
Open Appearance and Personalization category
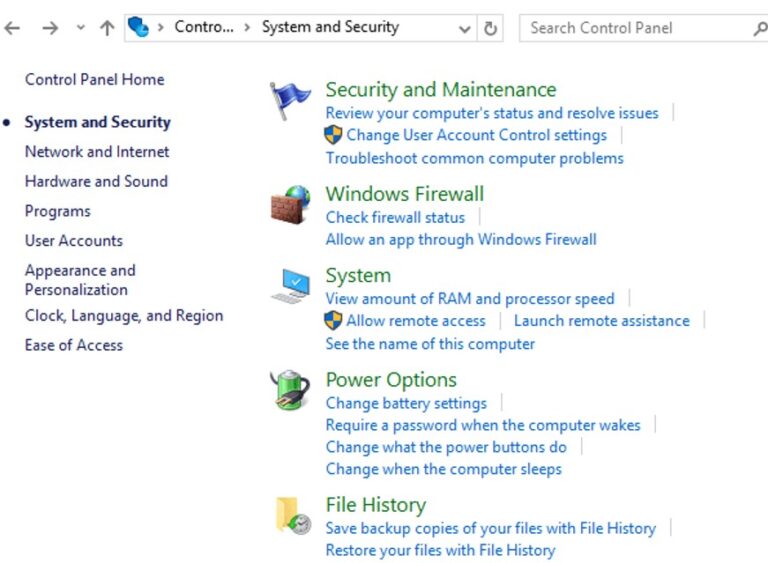pyautogui.click(x=80, y=280)
